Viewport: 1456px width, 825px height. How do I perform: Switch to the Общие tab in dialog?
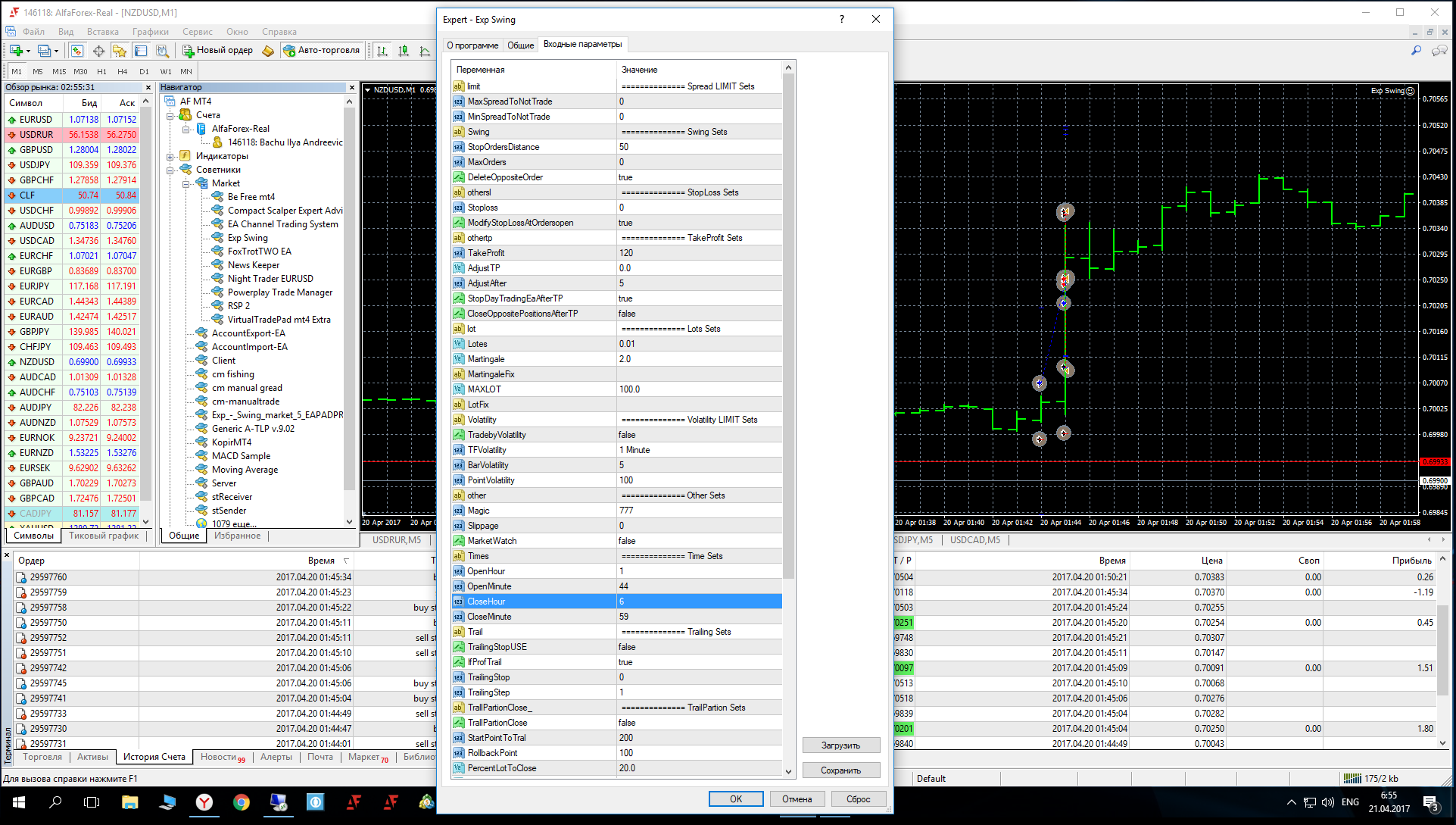tap(520, 45)
